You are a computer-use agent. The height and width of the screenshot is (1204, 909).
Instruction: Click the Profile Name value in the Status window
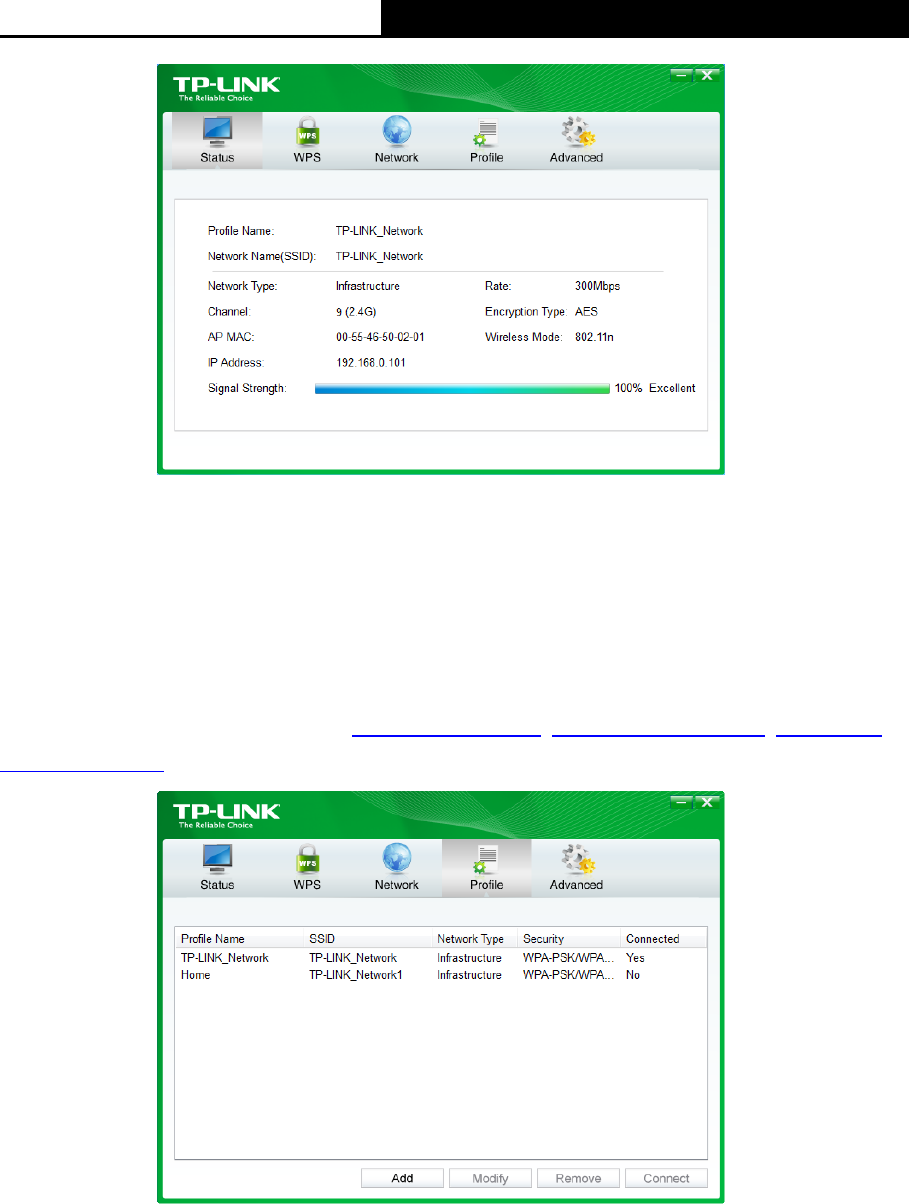(x=379, y=231)
